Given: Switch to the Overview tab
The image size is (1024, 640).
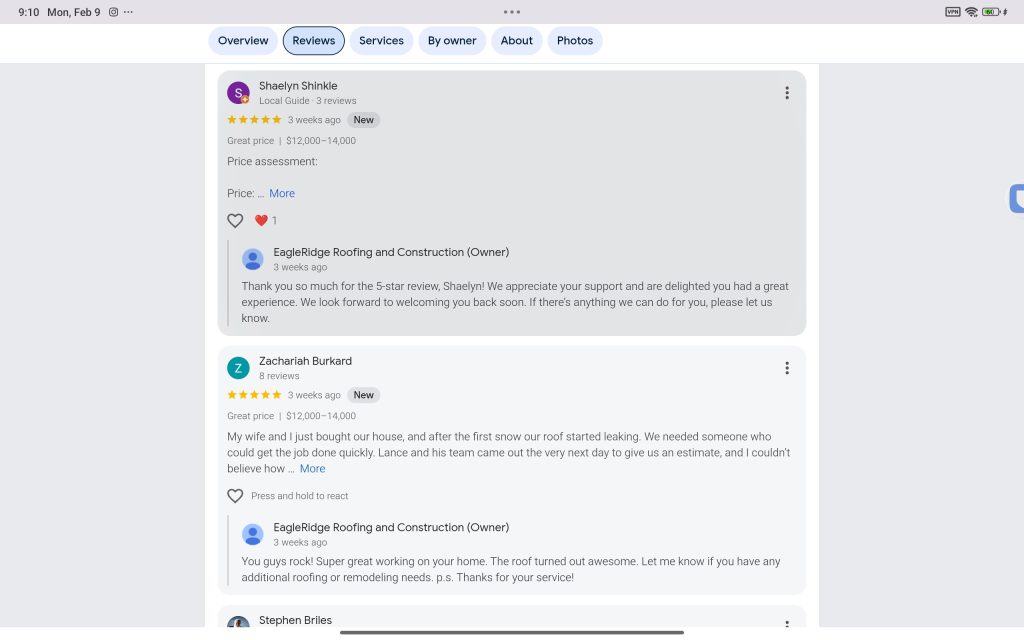Looking at the screenshot, I should point(243,41).
